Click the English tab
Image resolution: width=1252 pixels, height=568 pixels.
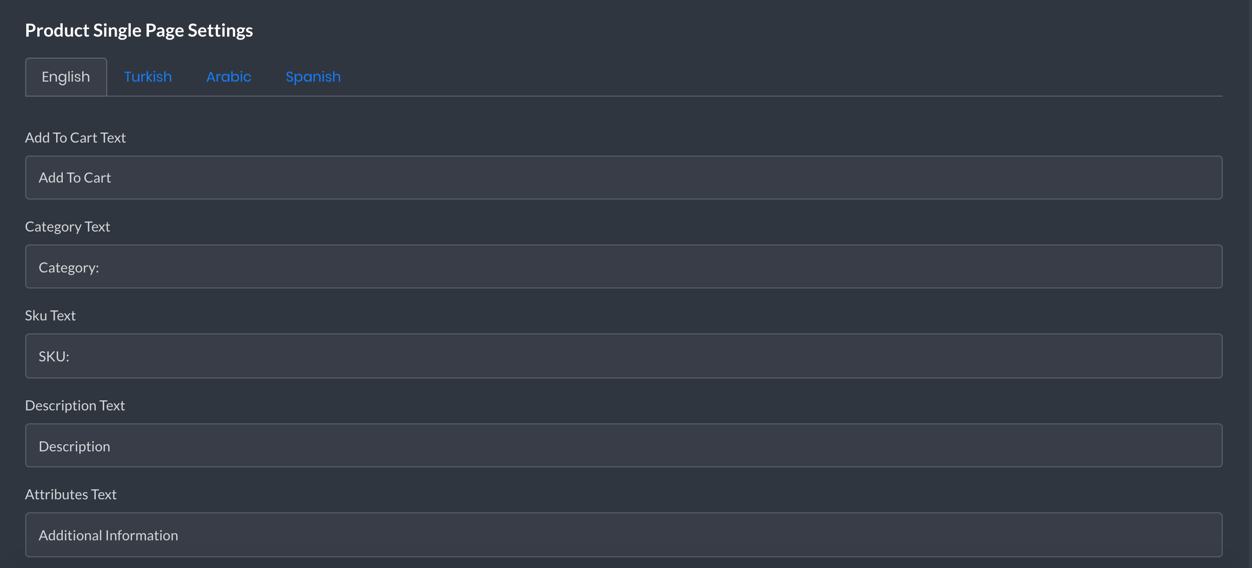pos(66,77)
